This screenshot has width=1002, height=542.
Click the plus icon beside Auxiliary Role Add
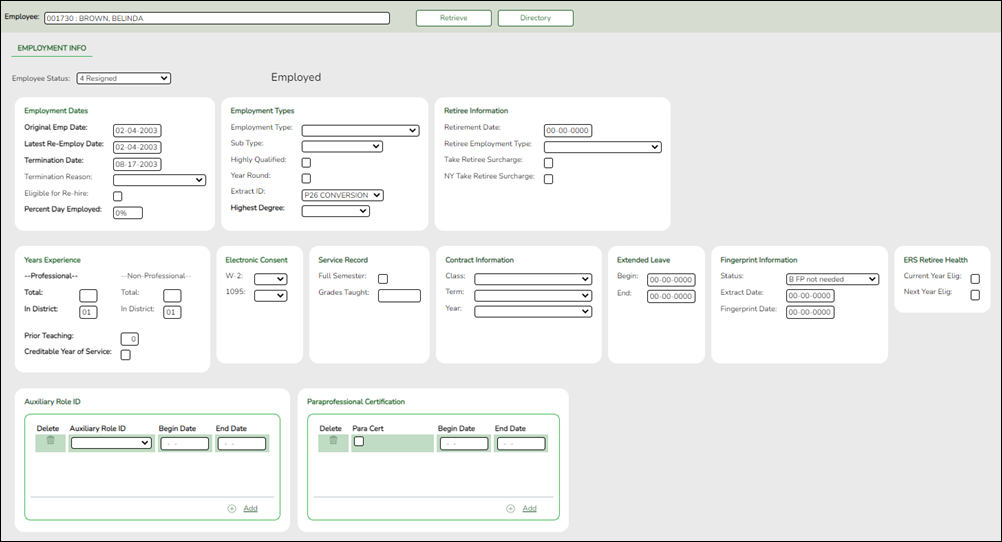[x=232, y=509]
